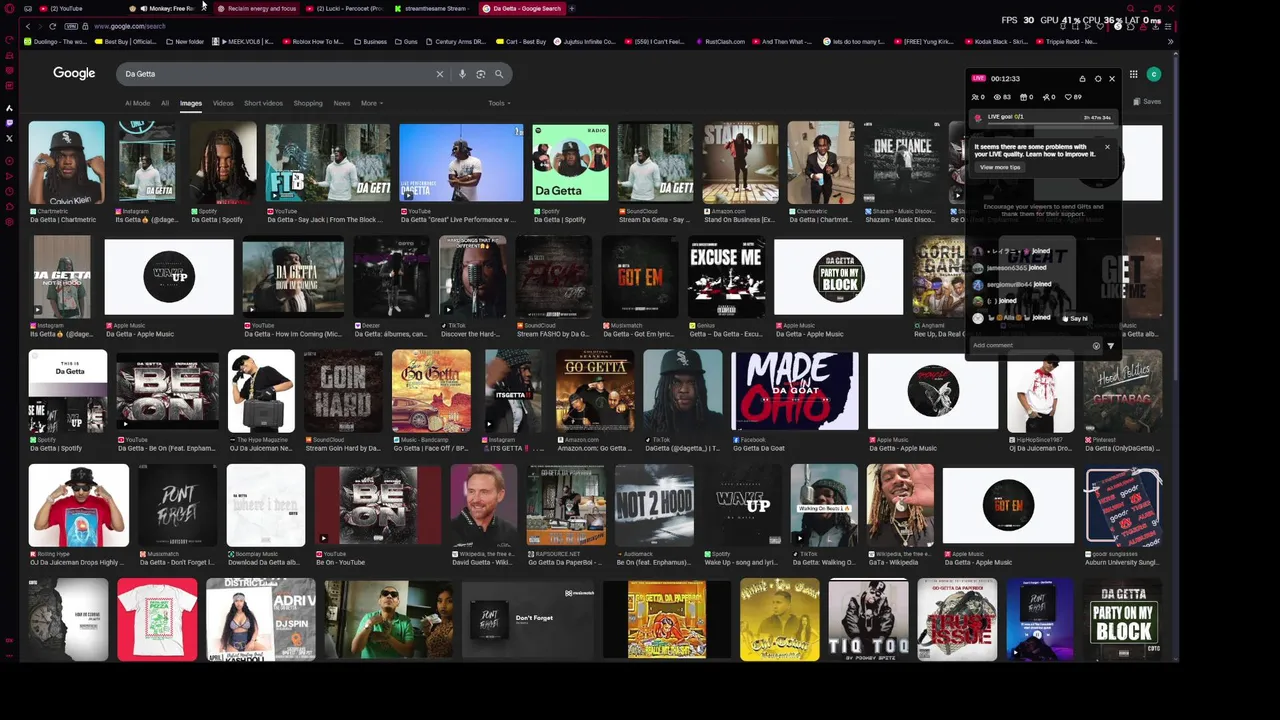This screenshot has width=1280, height=720.
Task: Show more bookmarks with chevron
Action: tap(1170, 42)
